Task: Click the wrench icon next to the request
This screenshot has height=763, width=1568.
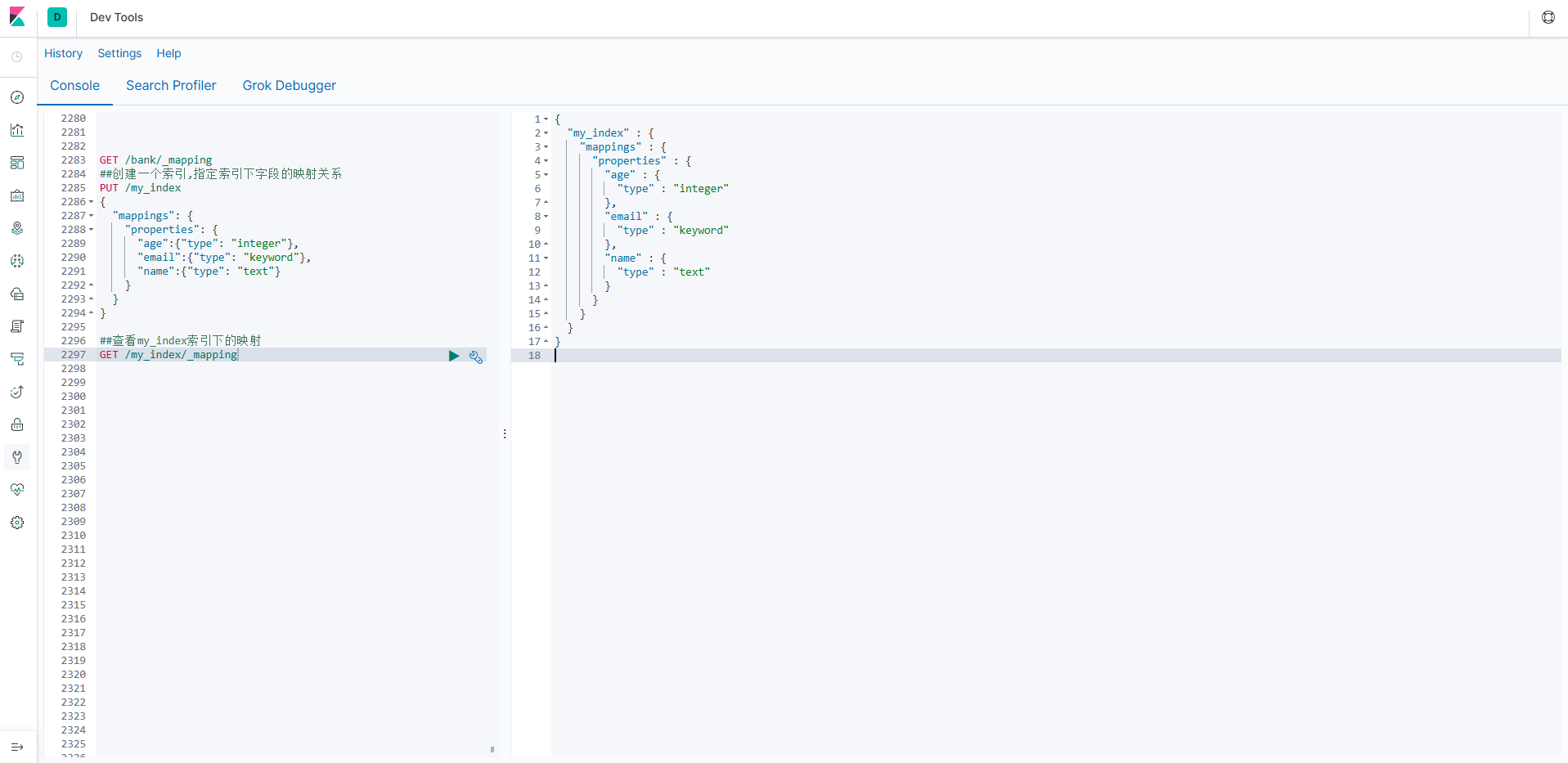Action: click(x=476, y=356)
